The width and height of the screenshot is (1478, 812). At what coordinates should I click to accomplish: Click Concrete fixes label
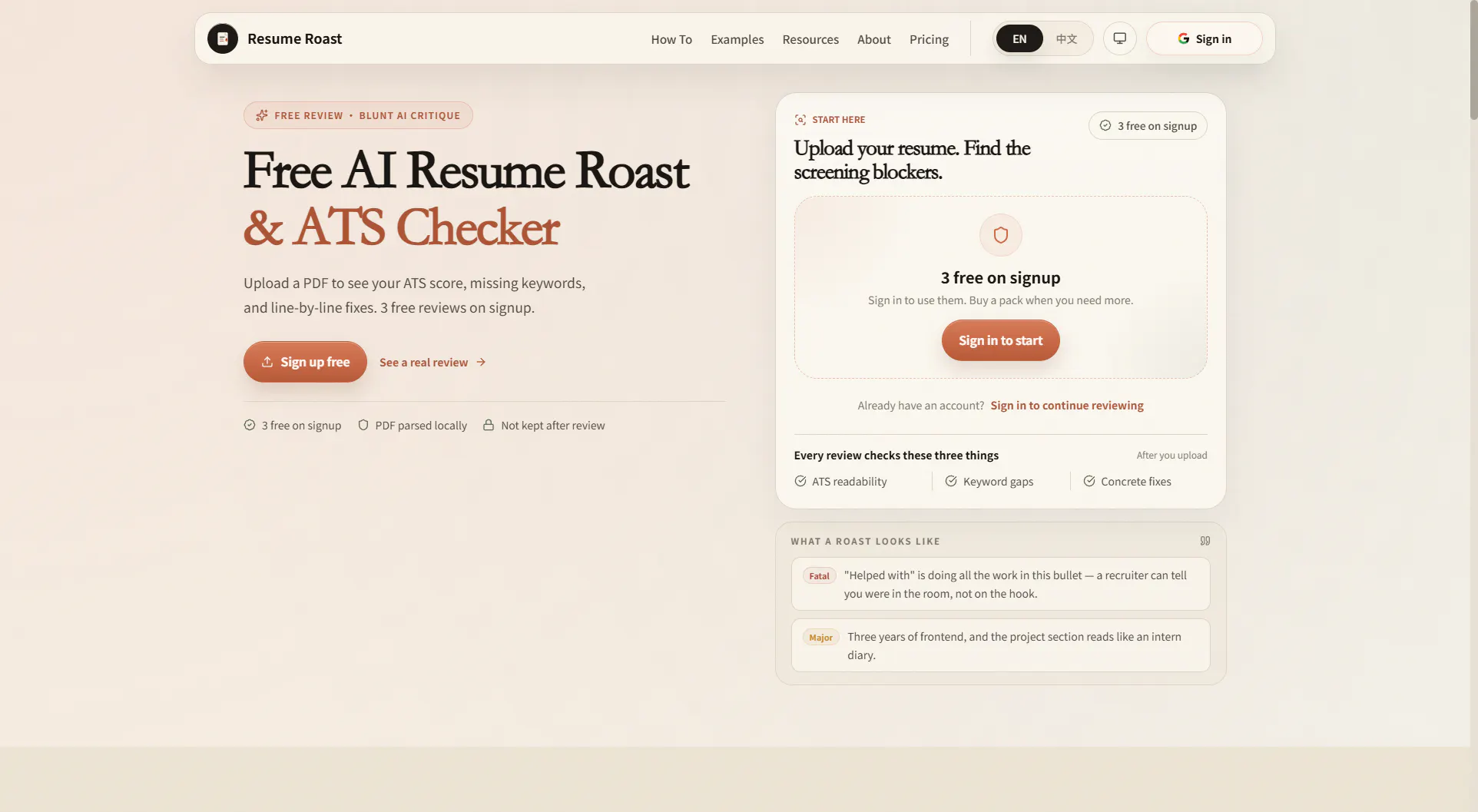point(1136,482)
